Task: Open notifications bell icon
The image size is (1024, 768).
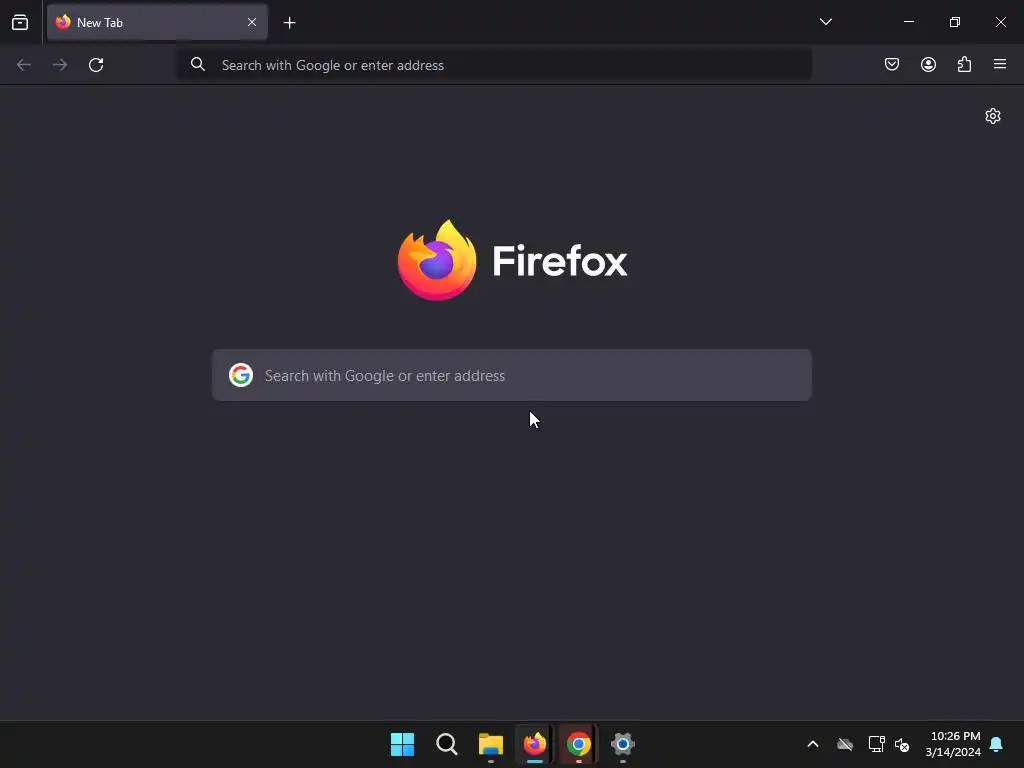Action: 997,744
